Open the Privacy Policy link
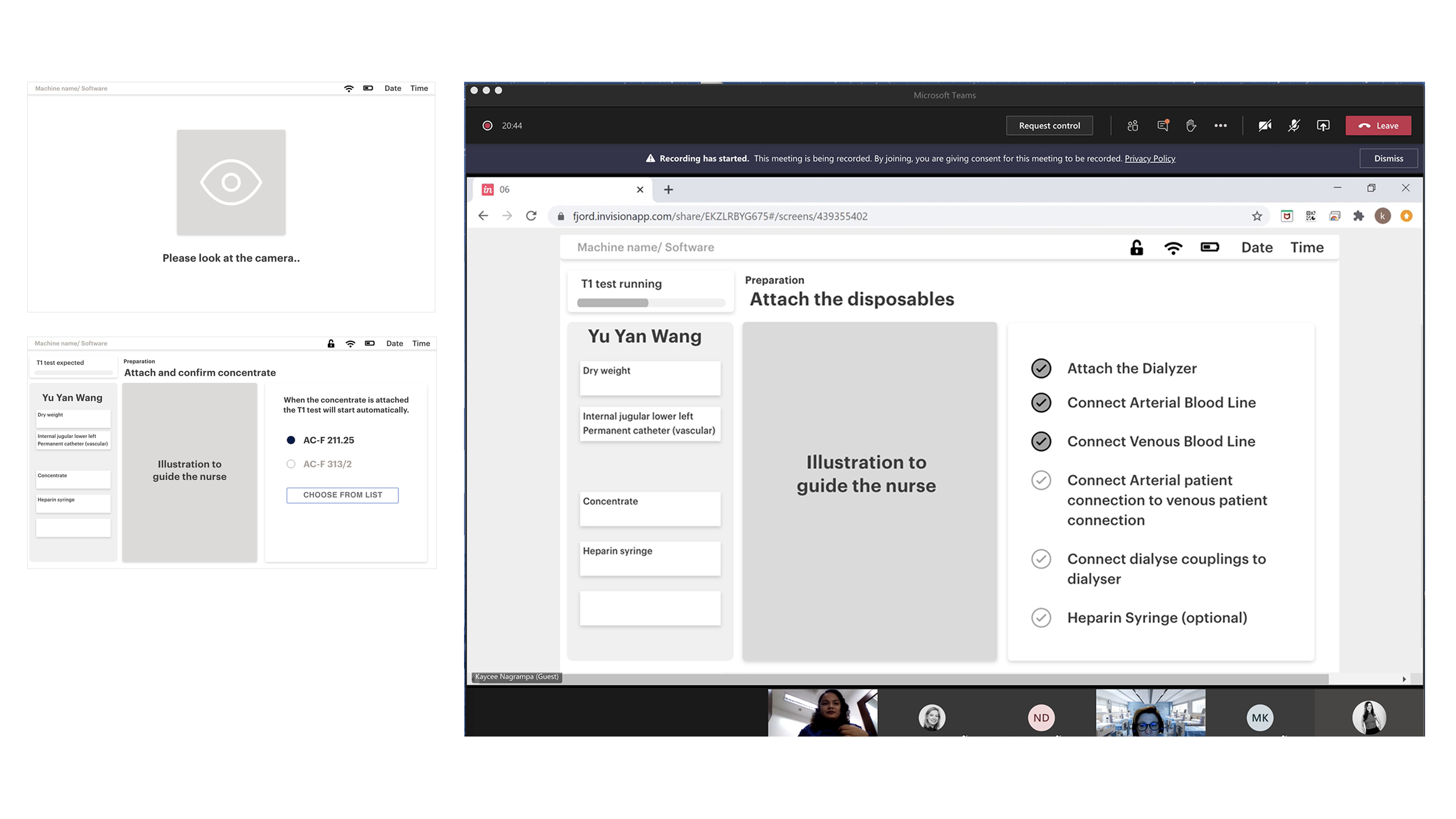 tap(1150, 158)
